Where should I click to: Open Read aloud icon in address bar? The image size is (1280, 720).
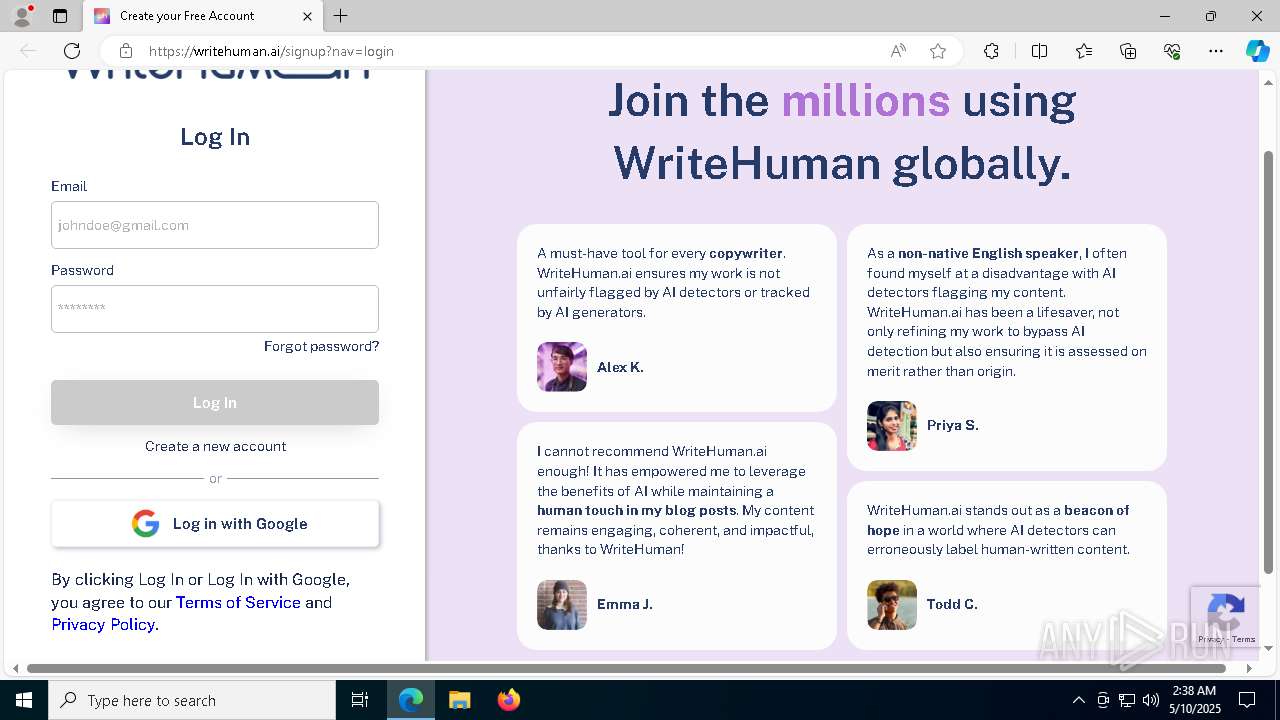(898, 51)
